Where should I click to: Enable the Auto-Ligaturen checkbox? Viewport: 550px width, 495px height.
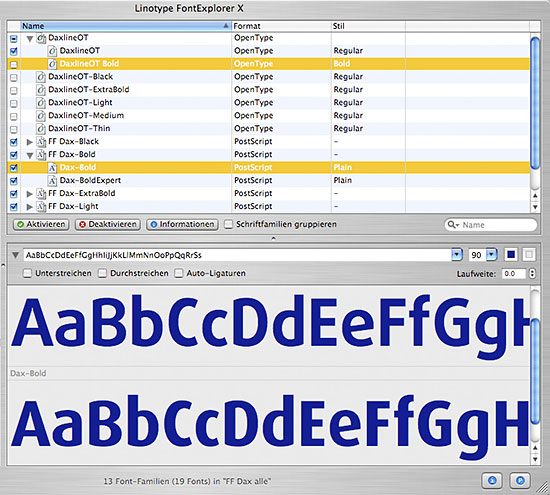click(179, 273)
